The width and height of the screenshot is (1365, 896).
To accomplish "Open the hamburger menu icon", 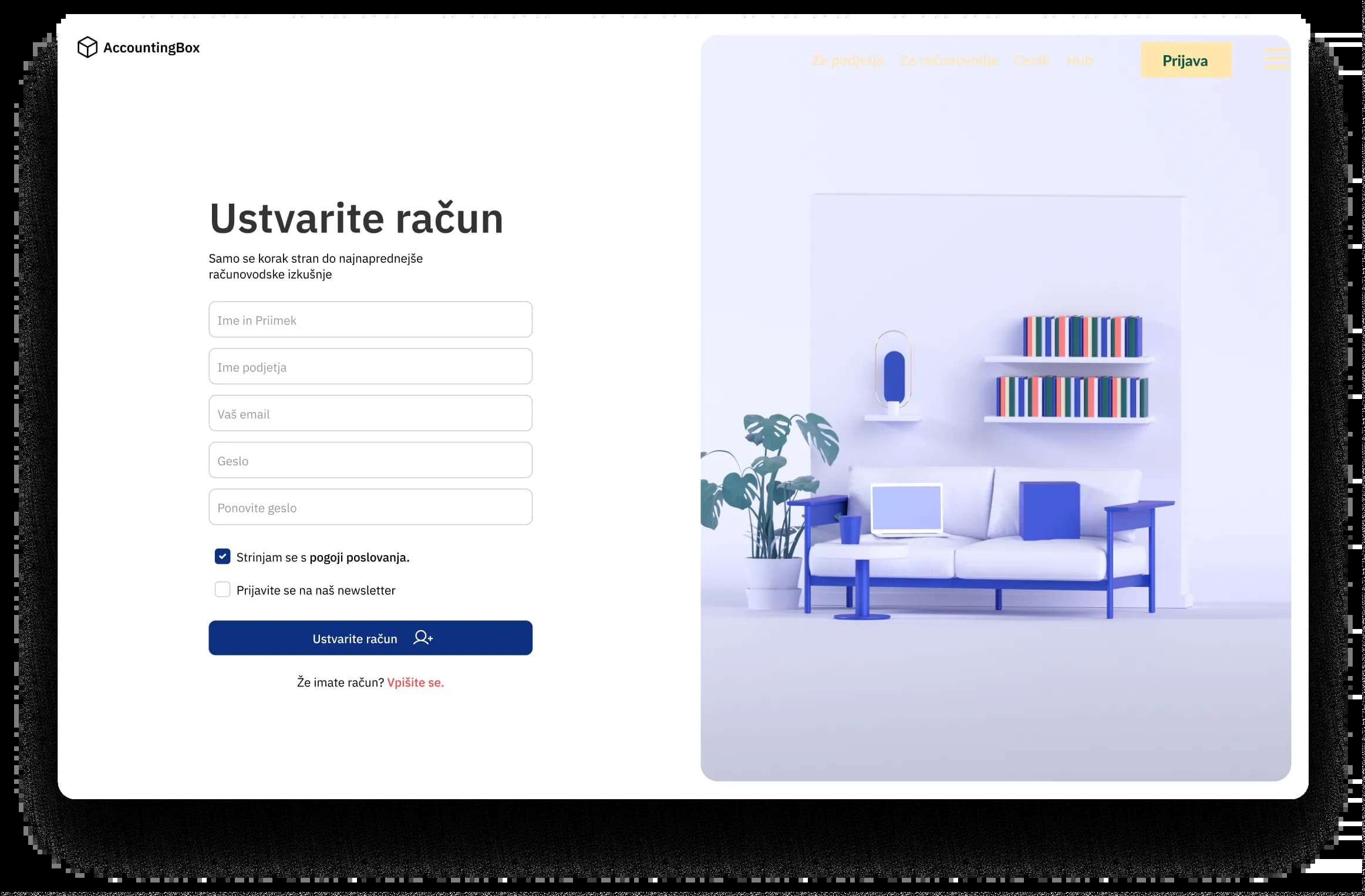I will click(x=1276, y=59).
